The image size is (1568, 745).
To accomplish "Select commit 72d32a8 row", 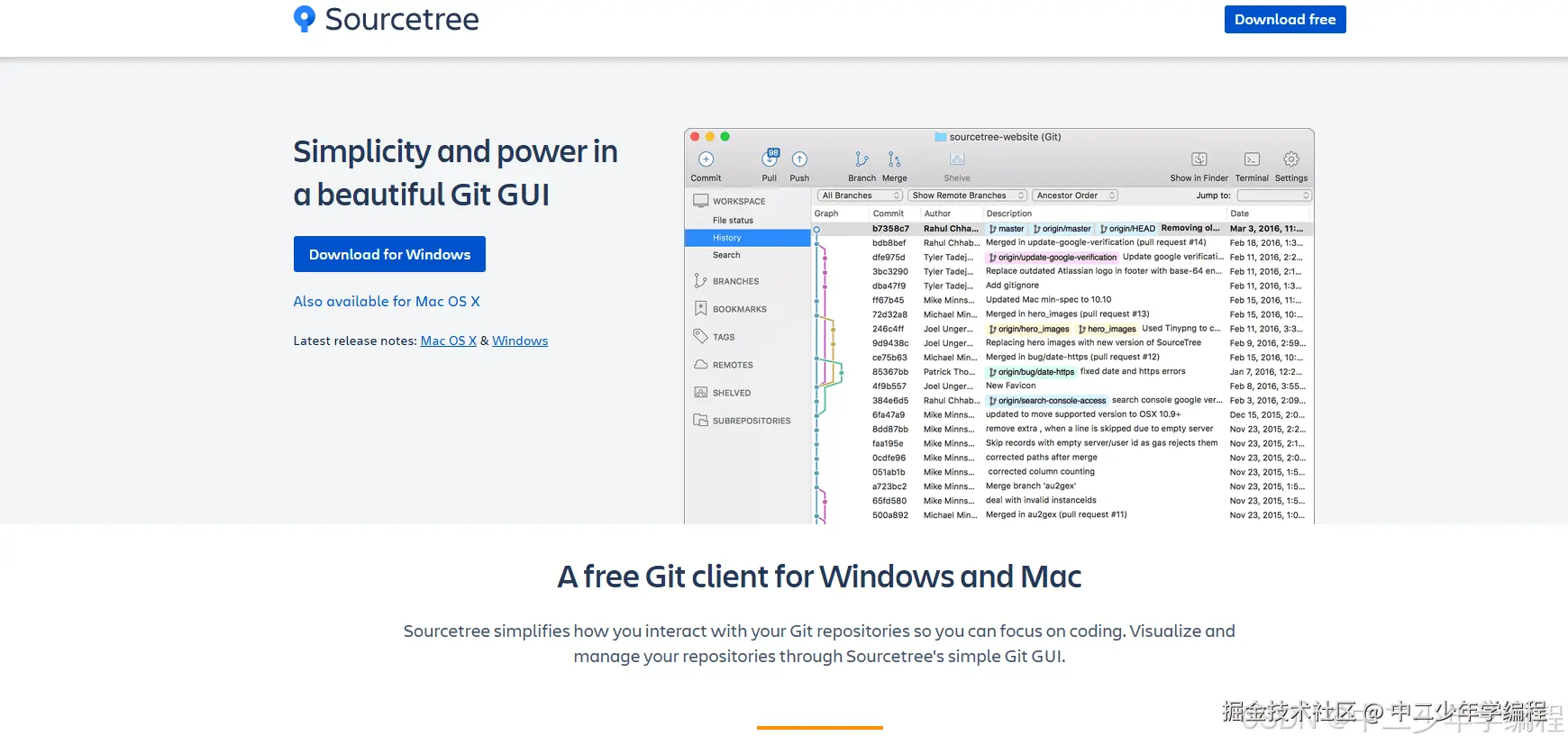I will click(x=1062, y=314).
